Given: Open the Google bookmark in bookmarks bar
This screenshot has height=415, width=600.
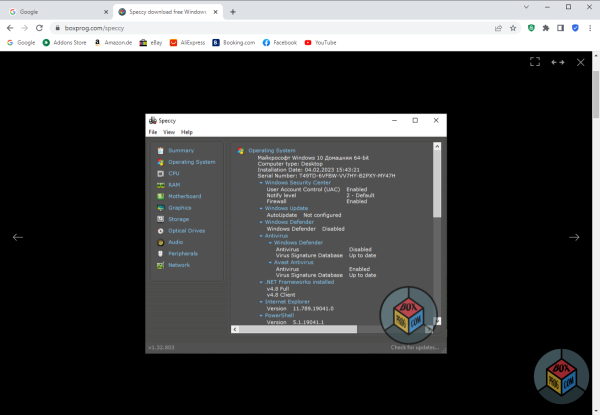Looking at the screenshot, I should [21, 42].
